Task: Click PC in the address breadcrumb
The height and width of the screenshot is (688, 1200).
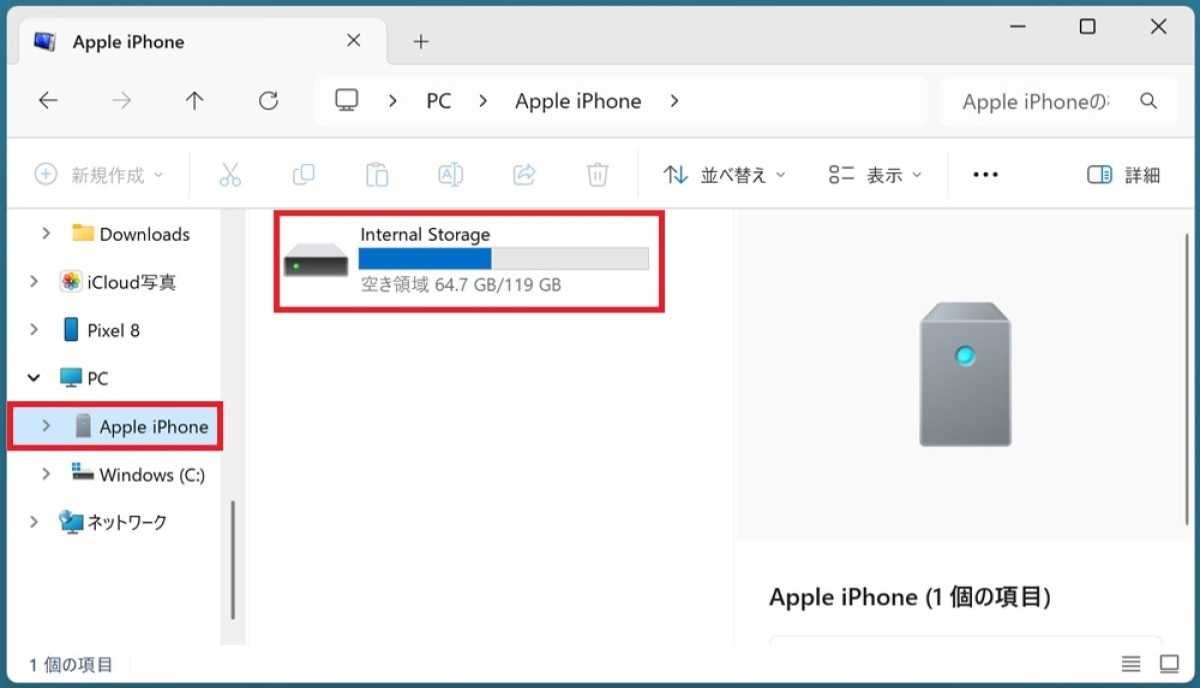Action: click(438, 101)
